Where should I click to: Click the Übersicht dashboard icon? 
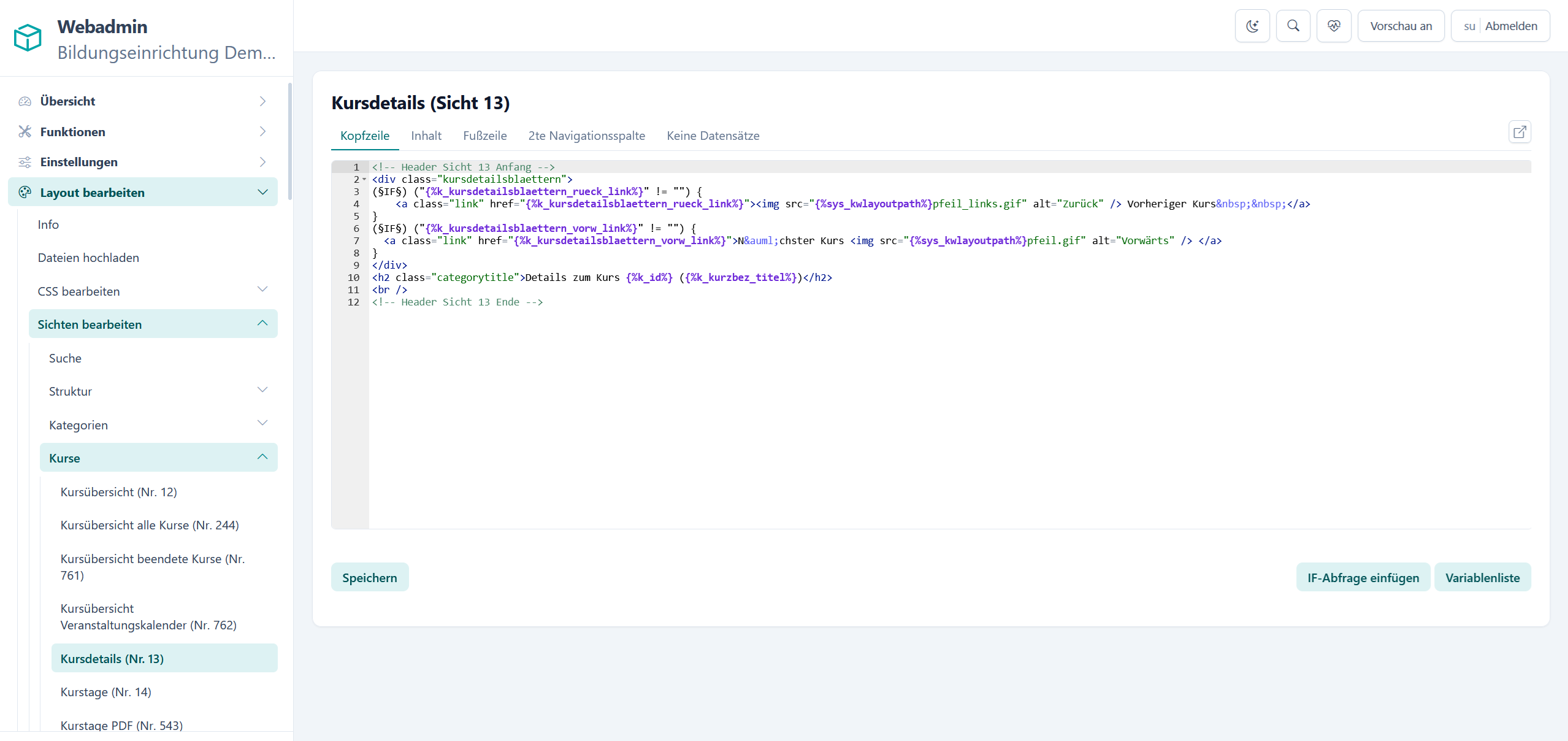(x=25, y=101)
